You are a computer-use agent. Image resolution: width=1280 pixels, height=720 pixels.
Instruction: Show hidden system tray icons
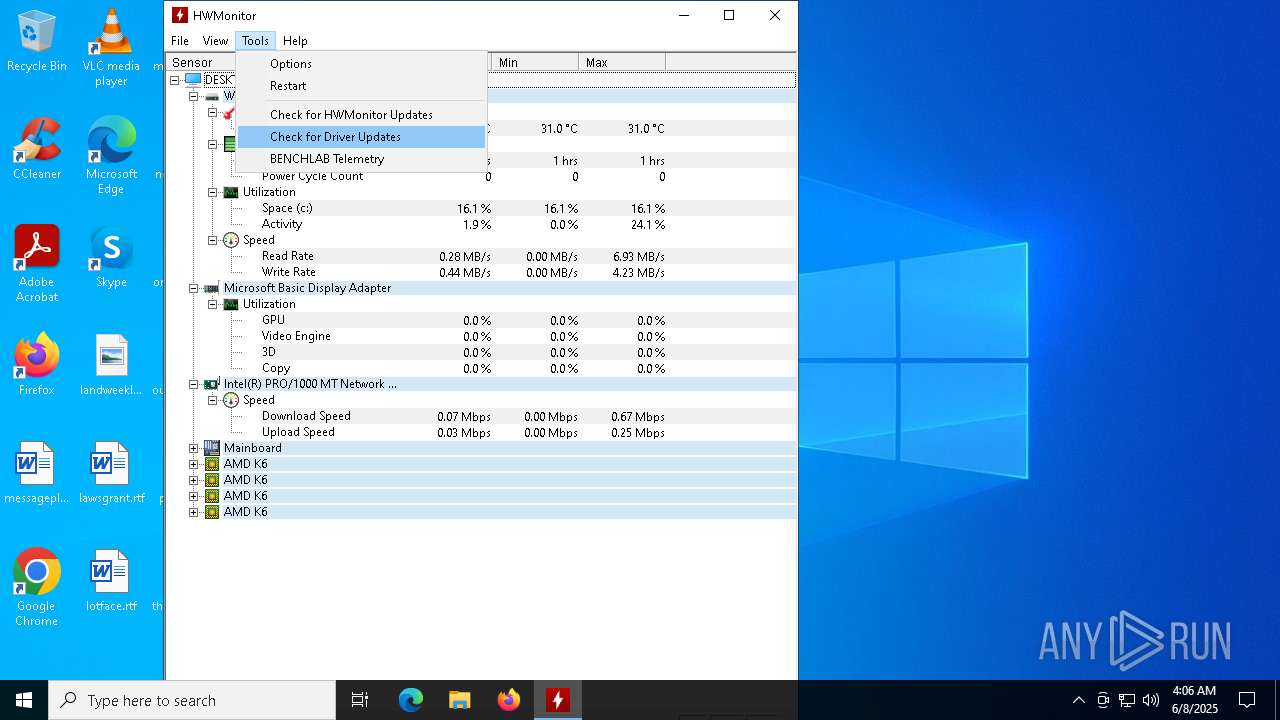[x=1078, y=700]
